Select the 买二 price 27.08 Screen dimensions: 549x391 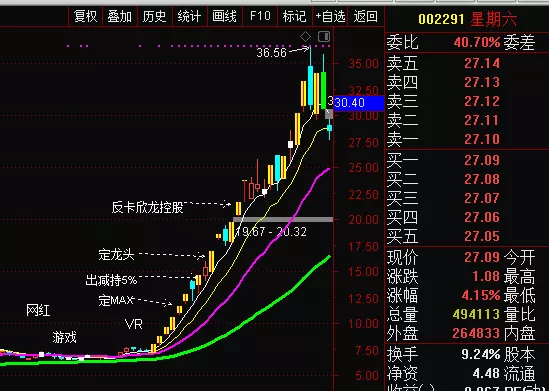pyautogui.click(x=482, y=179)
